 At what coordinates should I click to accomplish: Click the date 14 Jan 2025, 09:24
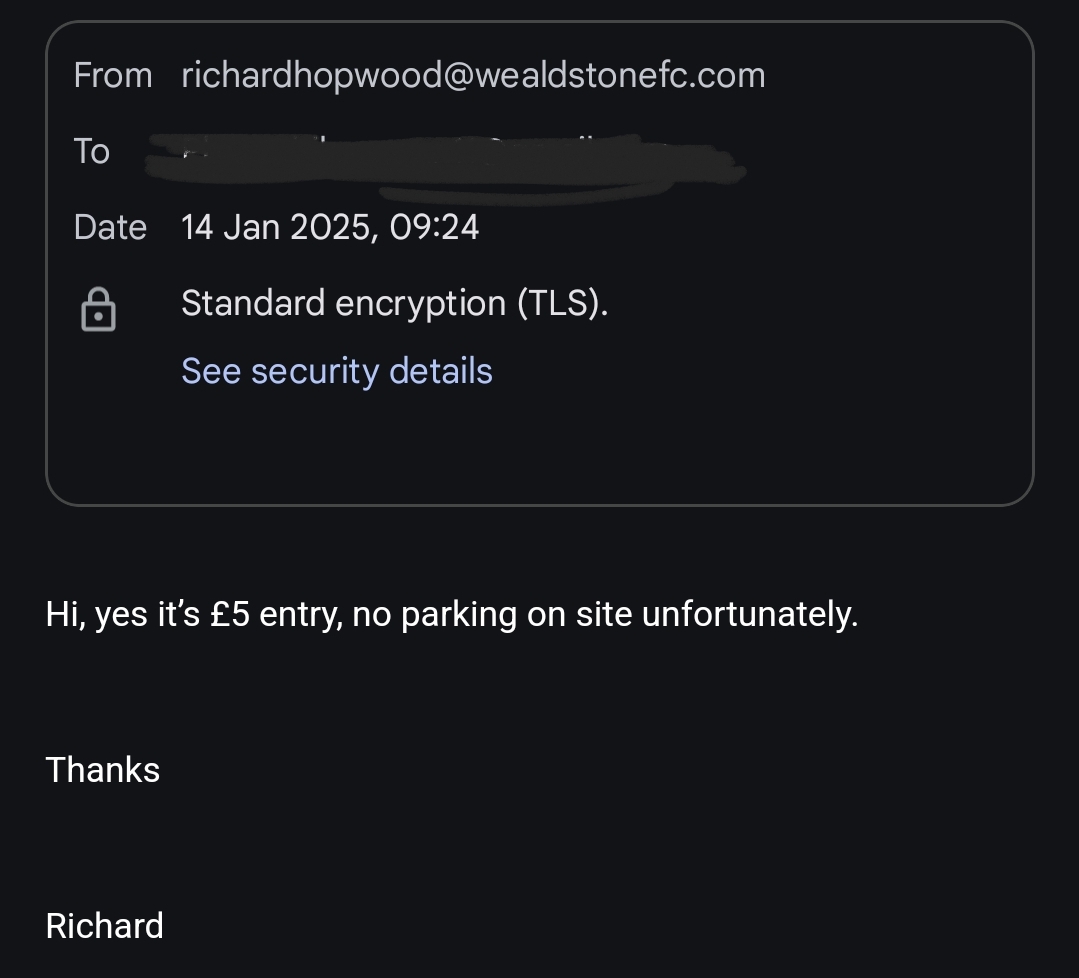tap(330, 227)
